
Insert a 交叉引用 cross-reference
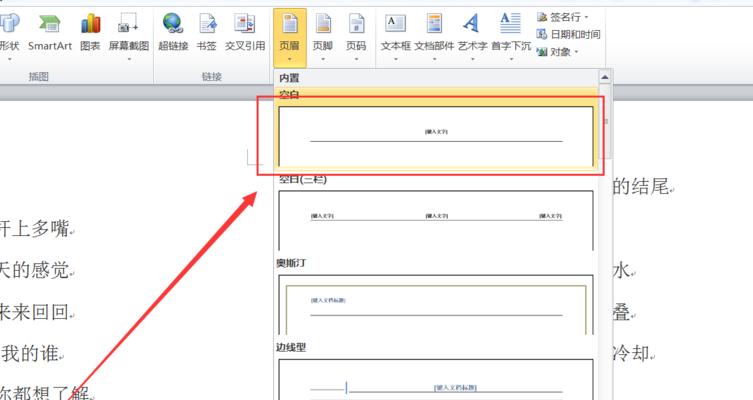pyautogui.click(x=245, y=34)
